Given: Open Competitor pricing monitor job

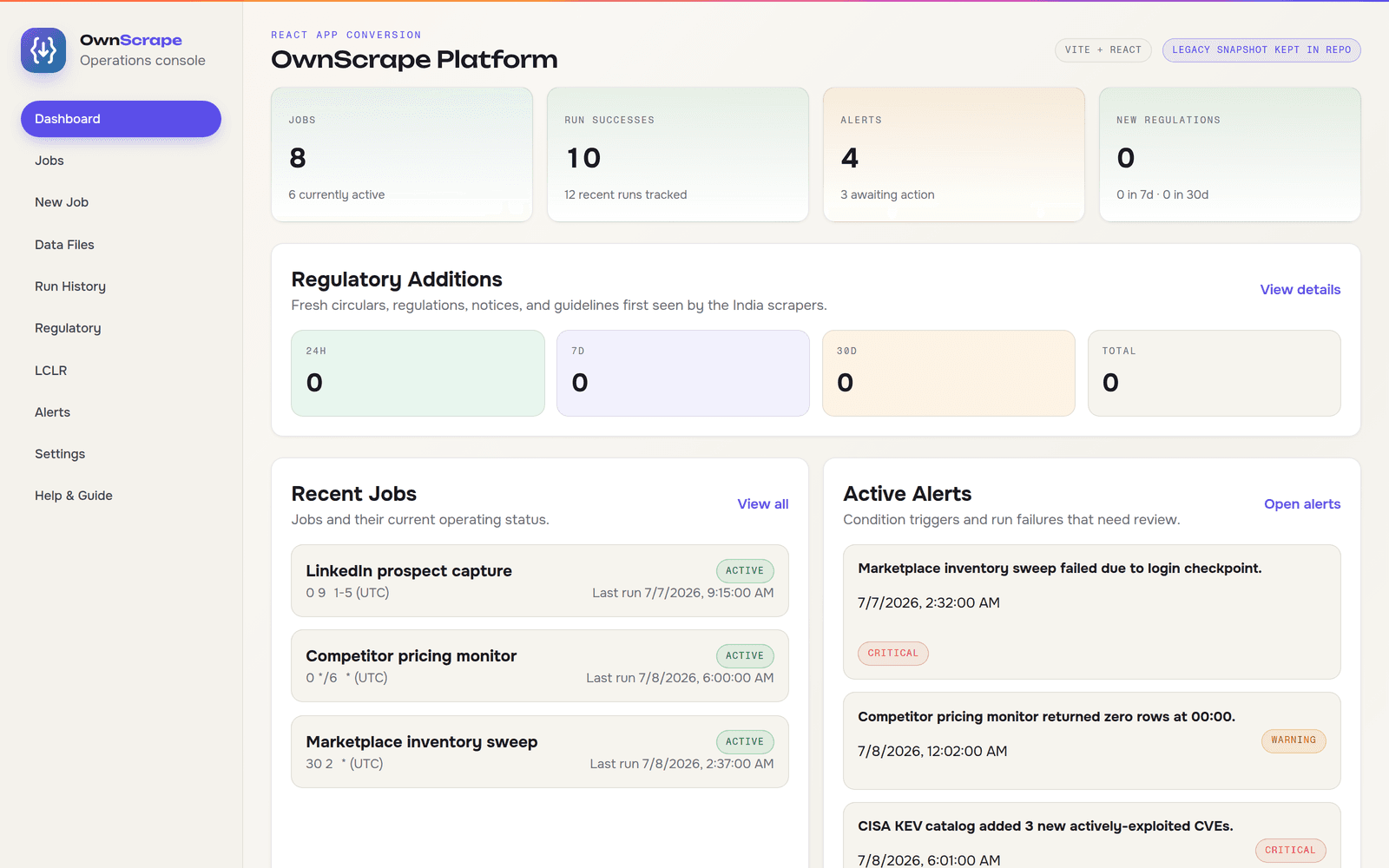Looking at the screenshot, I should (x=540, y=666).
